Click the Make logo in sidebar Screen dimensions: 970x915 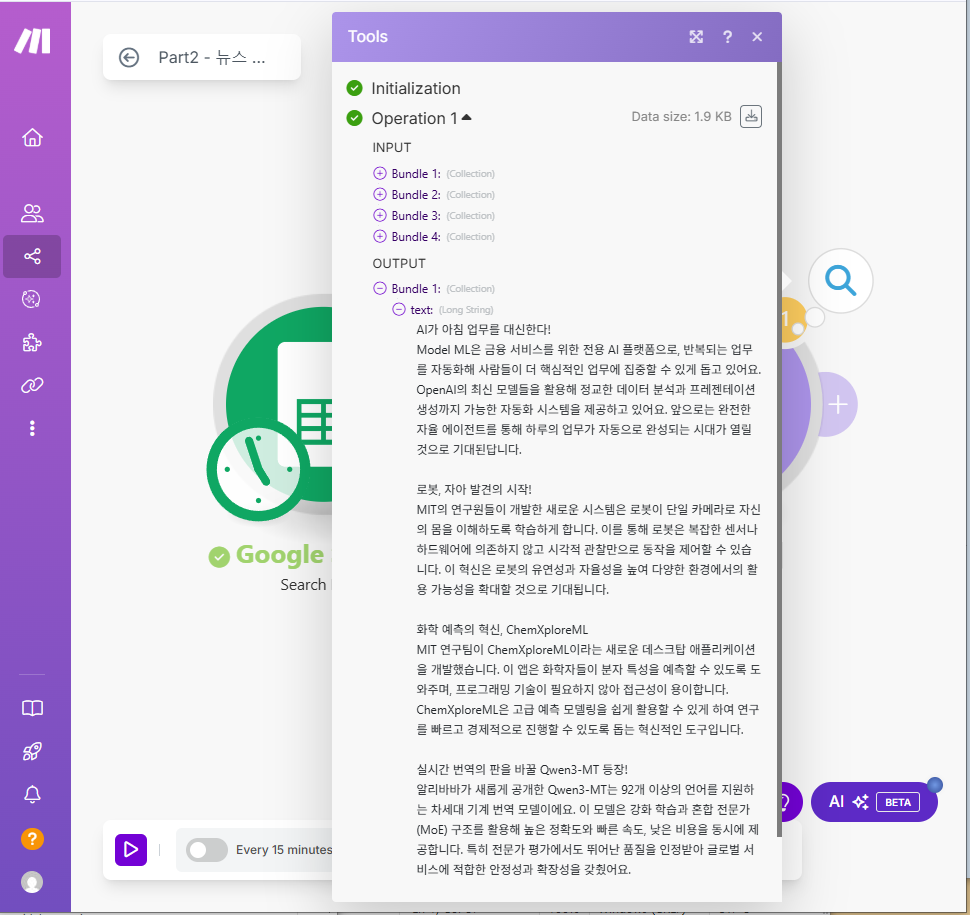pyautogui.click(x=33, y=41)
